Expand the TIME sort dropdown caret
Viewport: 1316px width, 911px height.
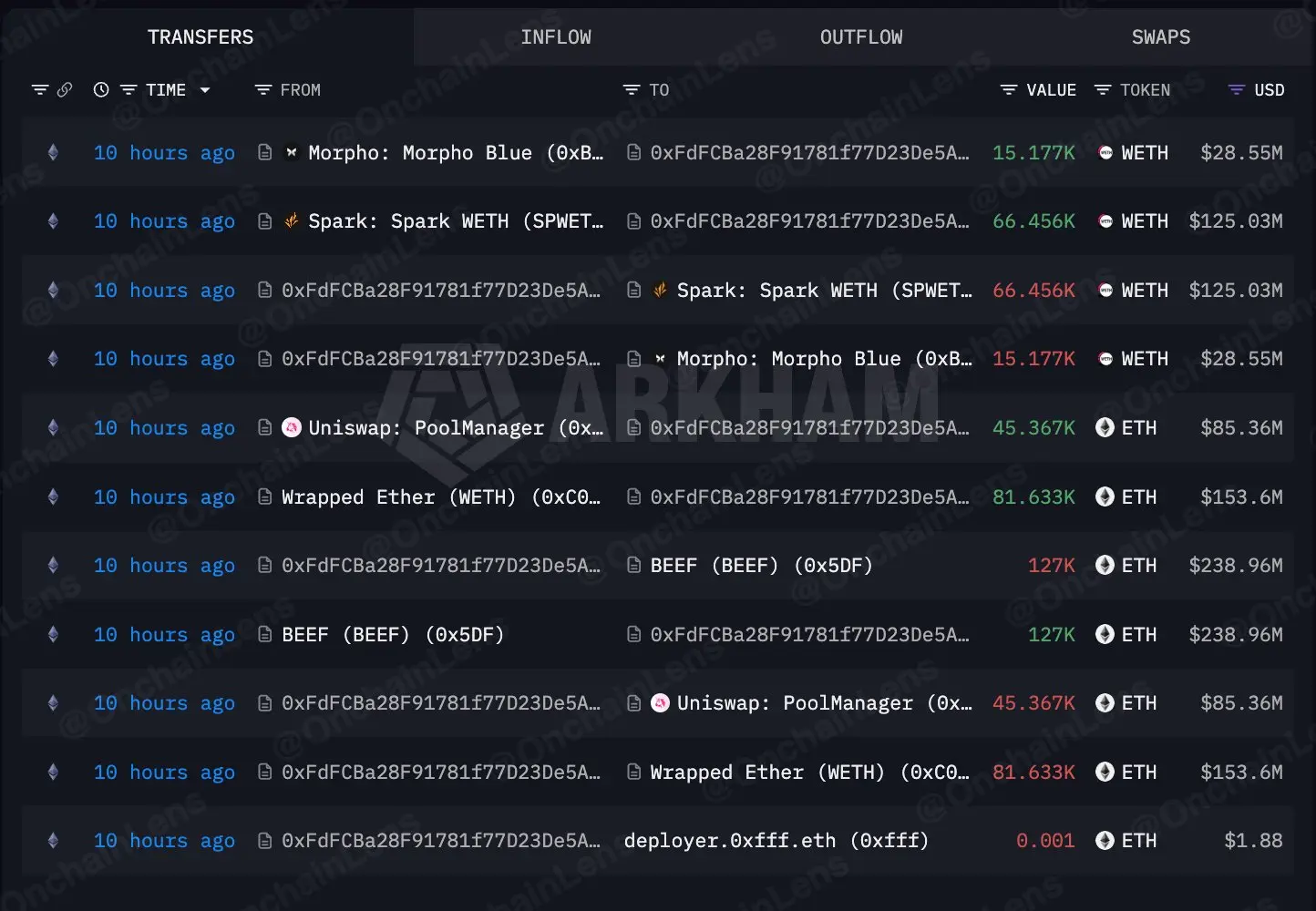pyautogui.click(x=205, y=90)
